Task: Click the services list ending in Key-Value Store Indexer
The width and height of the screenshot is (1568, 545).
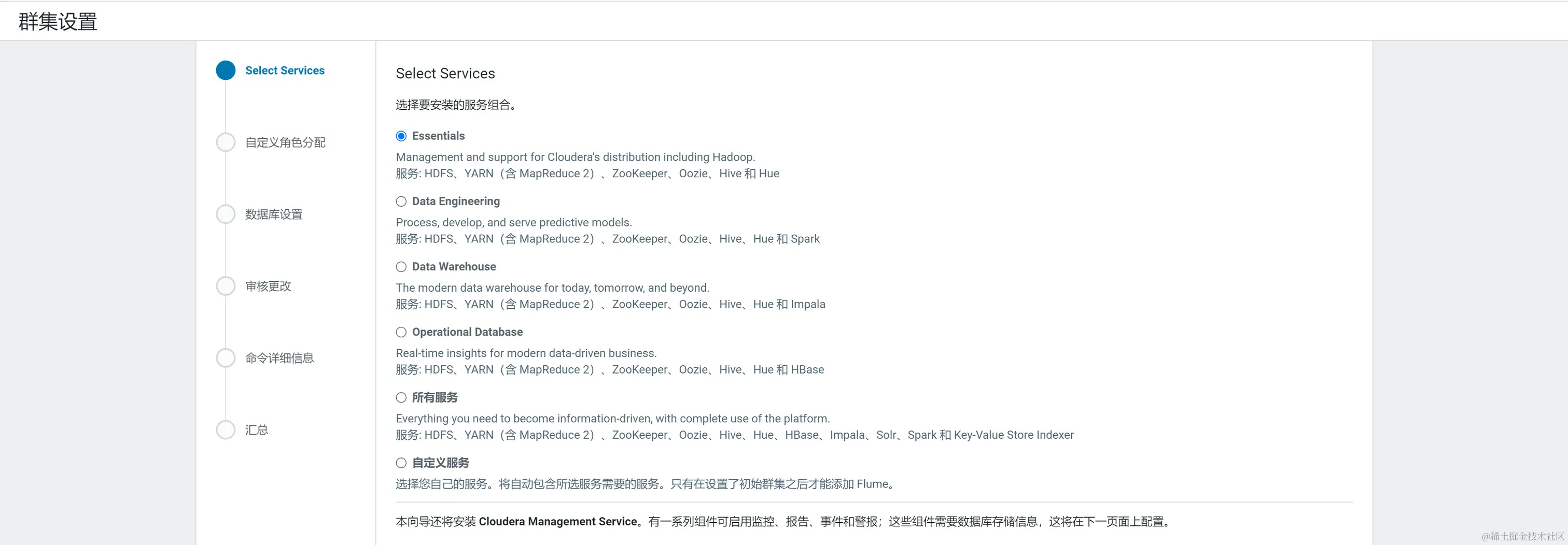Action: (x=735, y=435)
